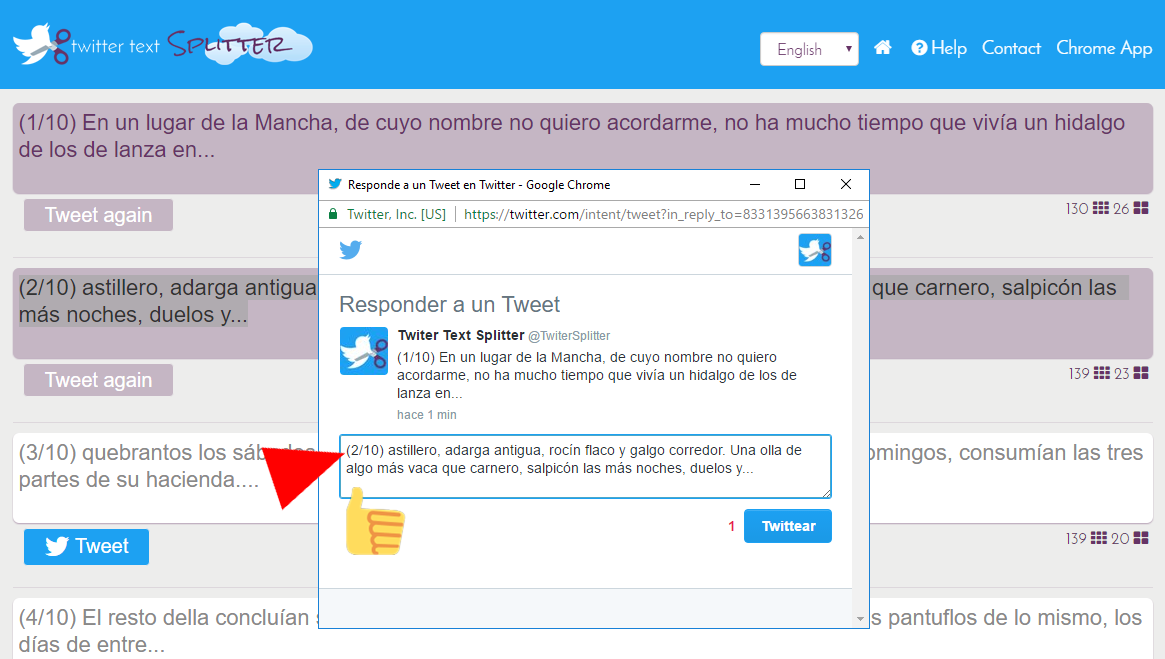The image size is (1165, 659).
Task: Click word count icon next to 23
Action: click(x=1141, y=373)
